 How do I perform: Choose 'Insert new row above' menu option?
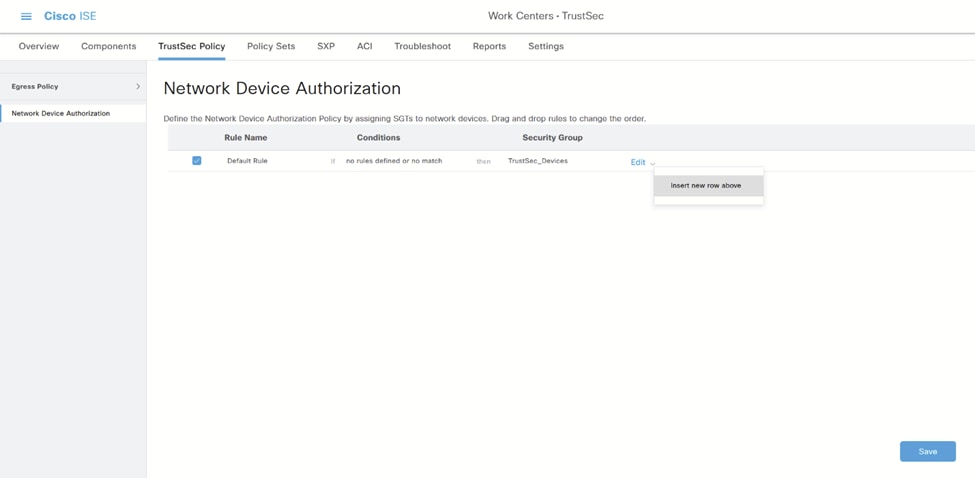(x=708, y=186)
